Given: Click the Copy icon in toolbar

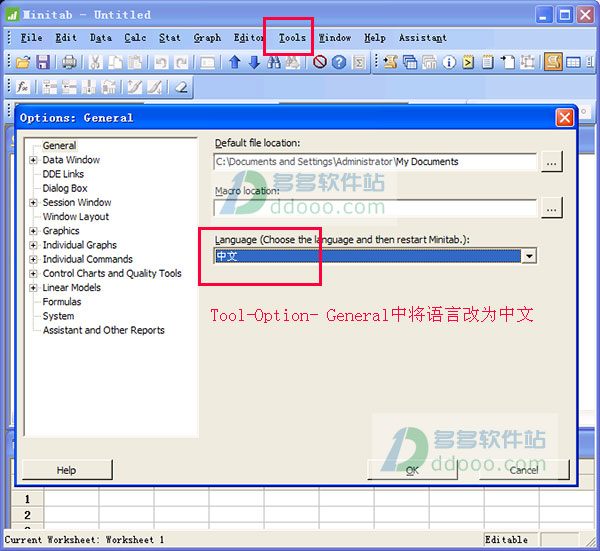Looking at the screenshot, I should [x=115, y=62].
